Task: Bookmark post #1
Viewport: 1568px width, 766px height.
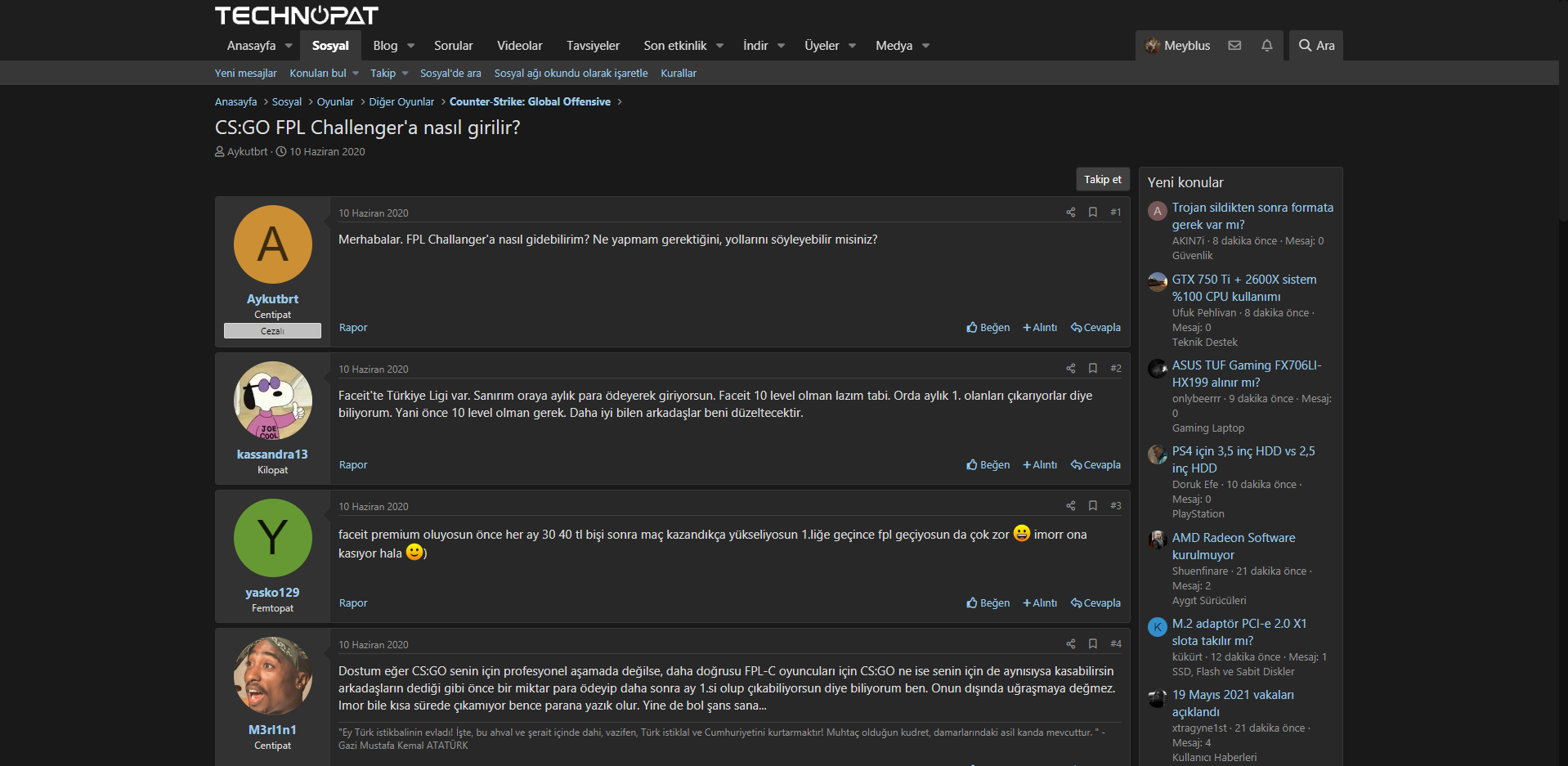Action: point(1092,213)
